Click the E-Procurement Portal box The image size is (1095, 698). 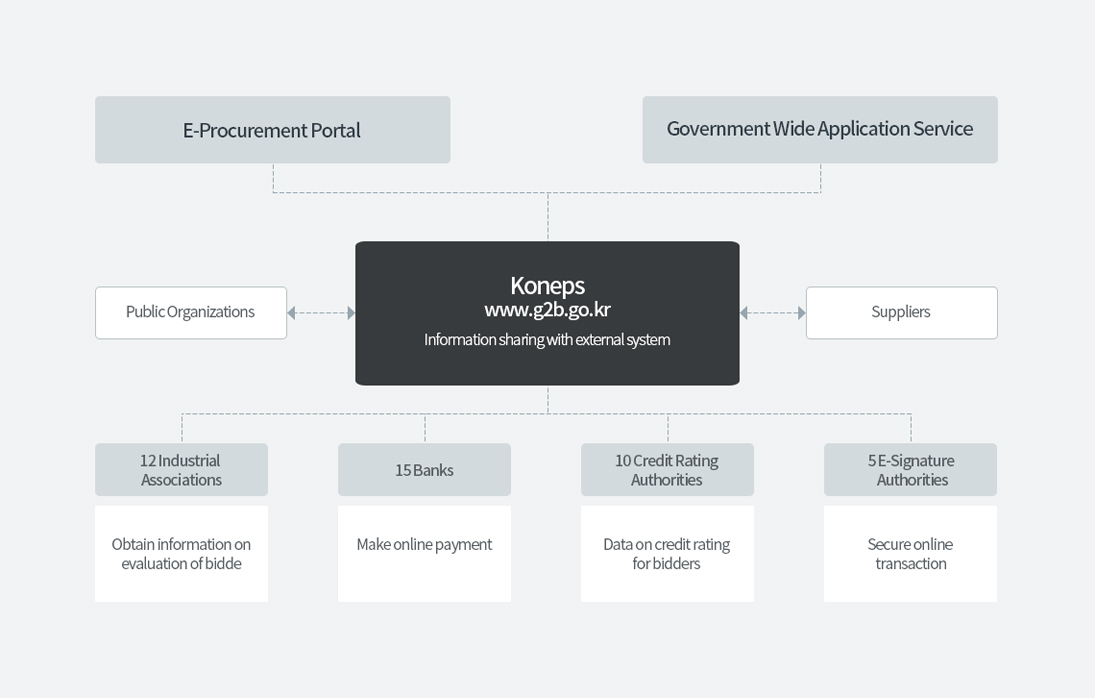pyautogui.click(x=272, y=130)
